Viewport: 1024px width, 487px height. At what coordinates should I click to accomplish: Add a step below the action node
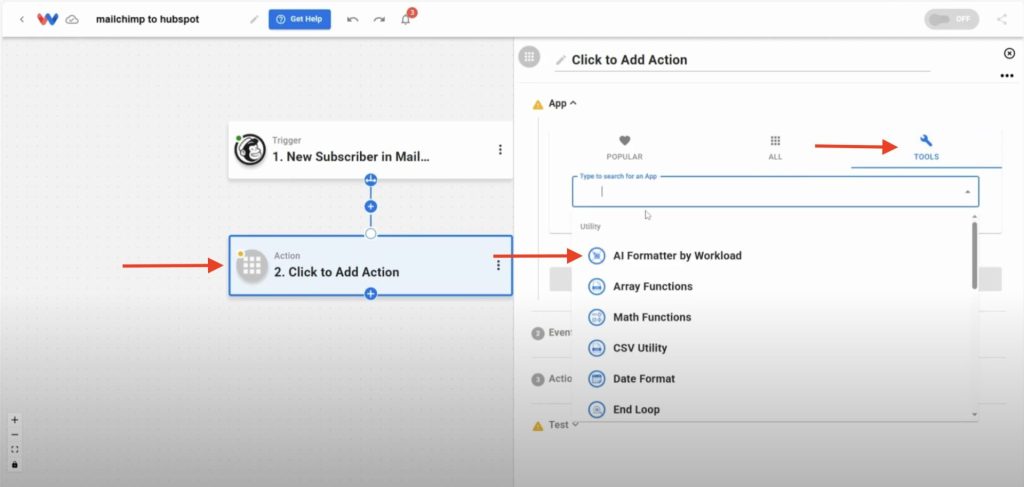coord(371,294)
